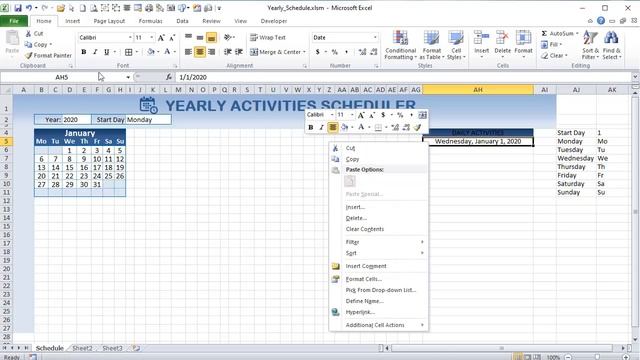Image resolution: width=640 pixels, height=360 pixels.
Task: Open Format as Table gallery
Action: (431, 45)
